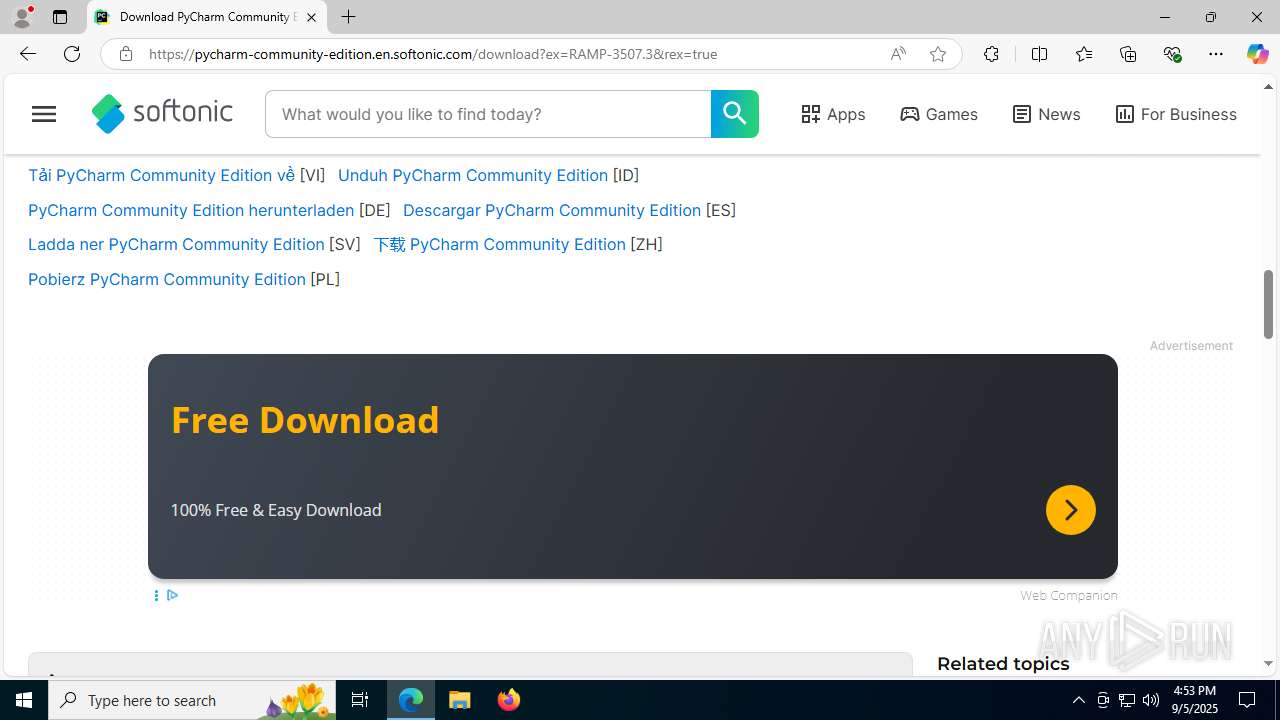Open Copilot sidebar icon
The height and width of the screenshot is (720, 1280).
pyautogui.click(x=1257, y=54)
